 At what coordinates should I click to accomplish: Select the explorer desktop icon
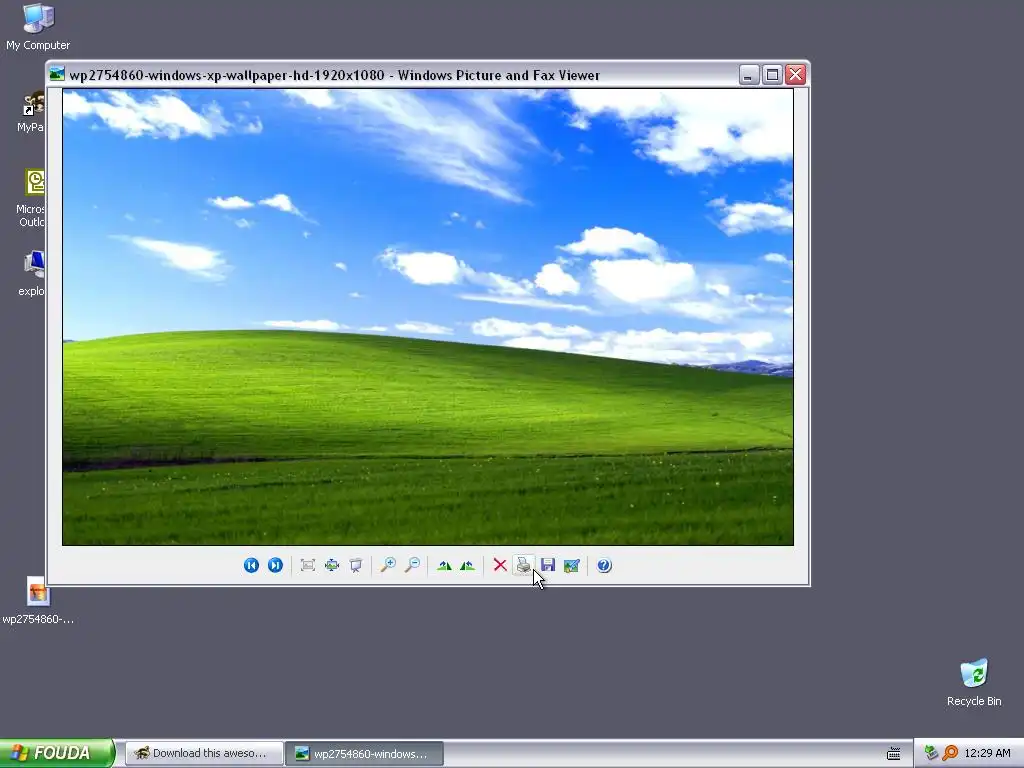(31, 273)
